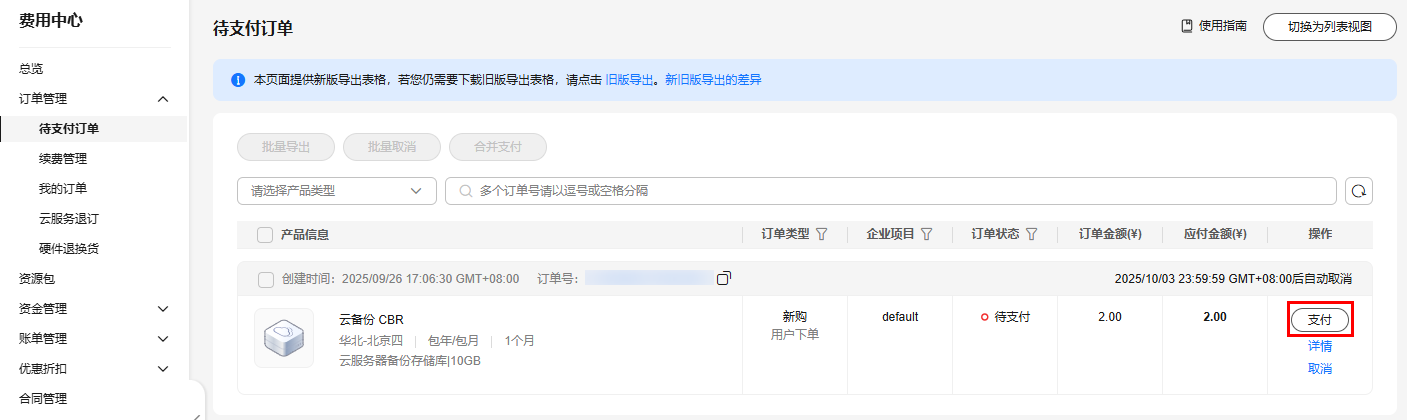Click the 云备份 CBR product thumbnail
Screen dimensions: 1407x420
point(283,338)
